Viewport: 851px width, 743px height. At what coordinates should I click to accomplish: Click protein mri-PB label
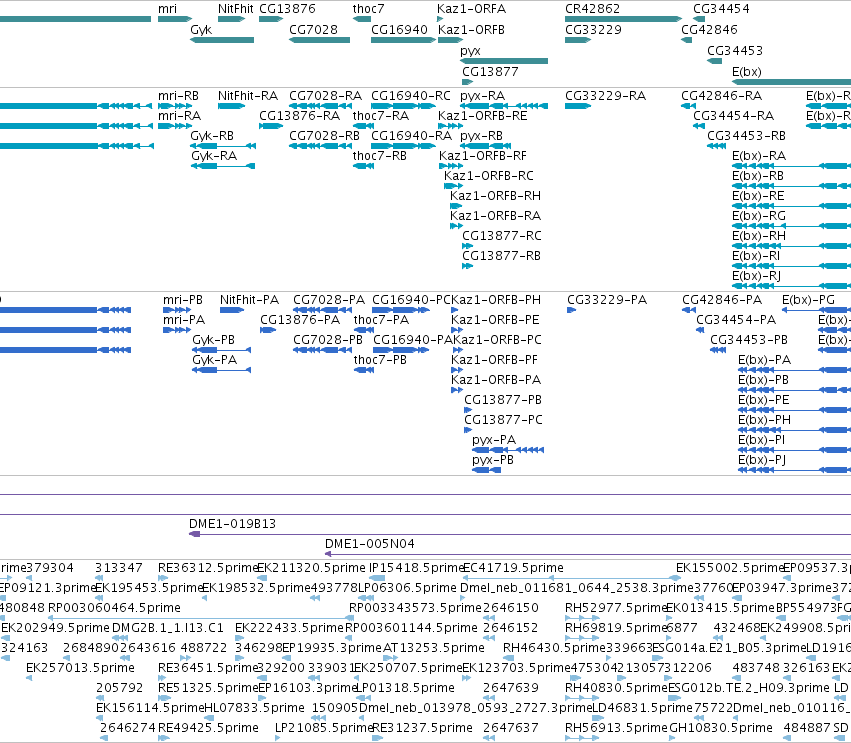coord(183,300)
